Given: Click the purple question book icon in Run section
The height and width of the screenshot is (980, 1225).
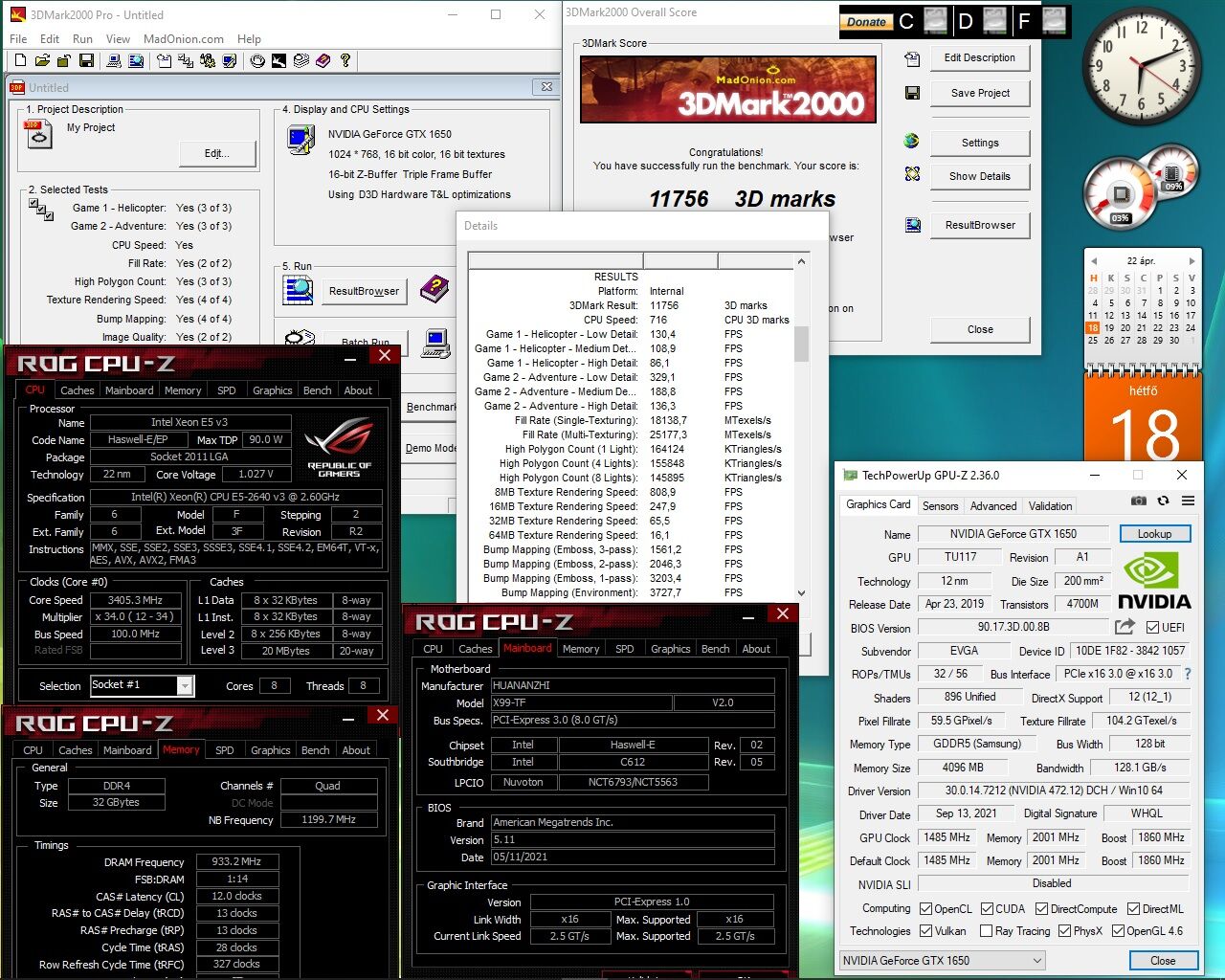Looking at the screenshot, I should click(434, 289).
